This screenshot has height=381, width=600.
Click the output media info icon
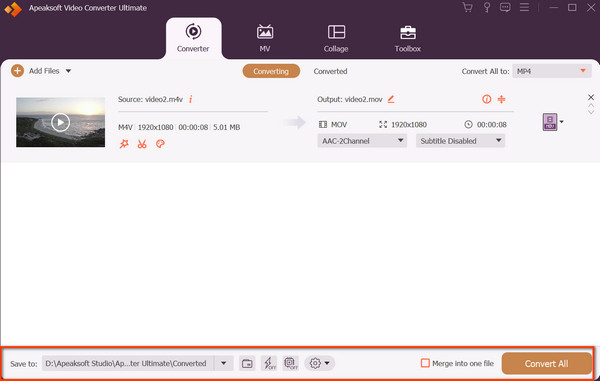[486, 99]
